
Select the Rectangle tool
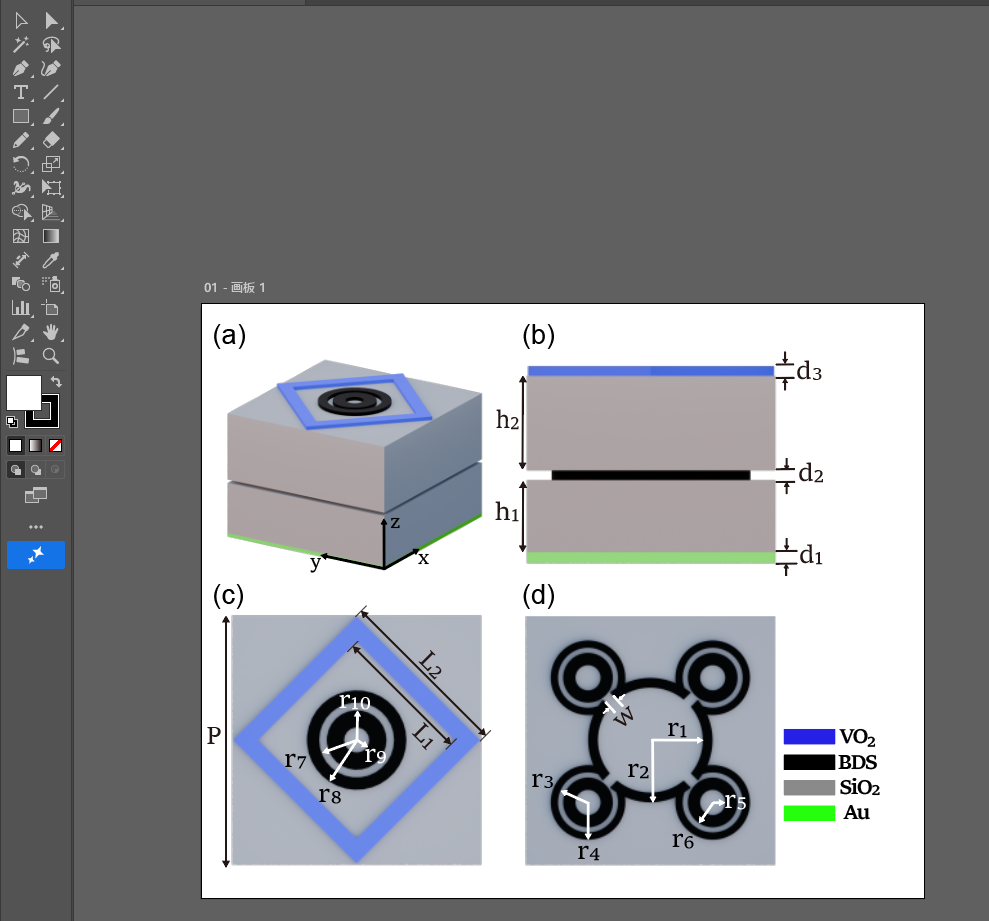click(x=21, y=117)
